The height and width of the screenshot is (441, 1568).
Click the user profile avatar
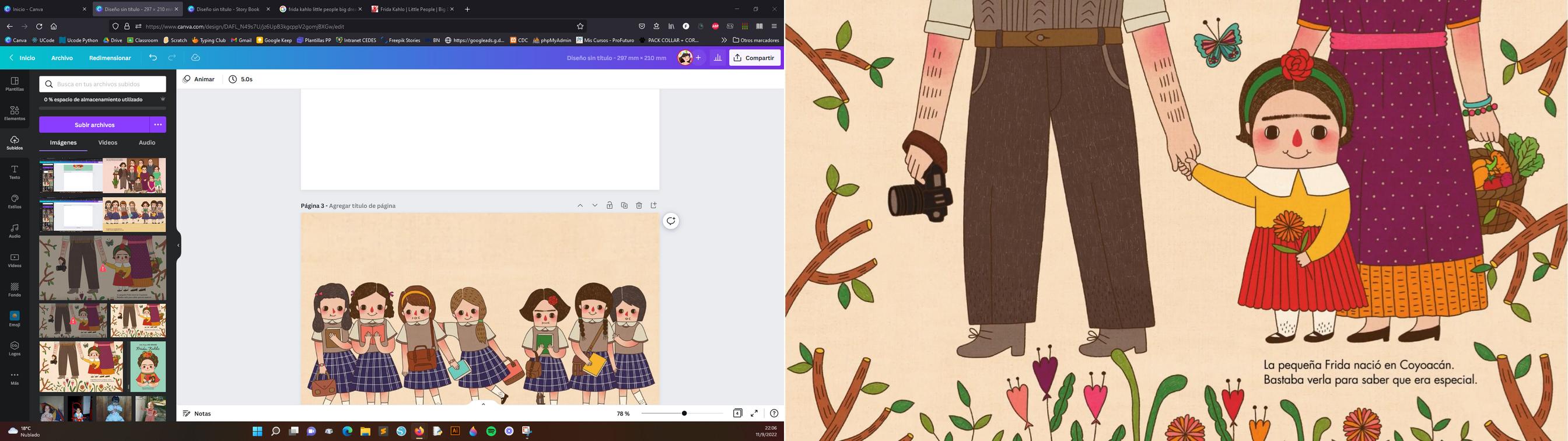(x=685, y=58)
